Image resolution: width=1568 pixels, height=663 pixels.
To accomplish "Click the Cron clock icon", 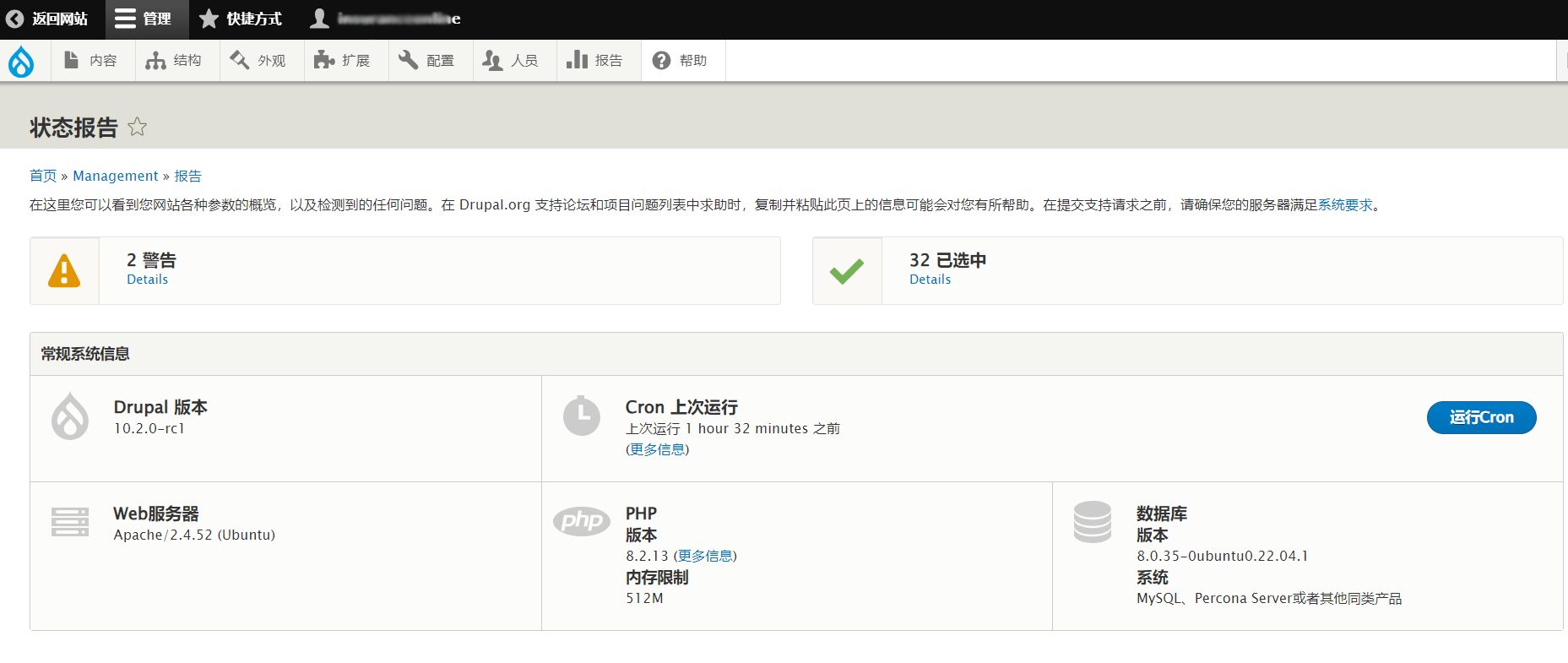I will point(582,416).
